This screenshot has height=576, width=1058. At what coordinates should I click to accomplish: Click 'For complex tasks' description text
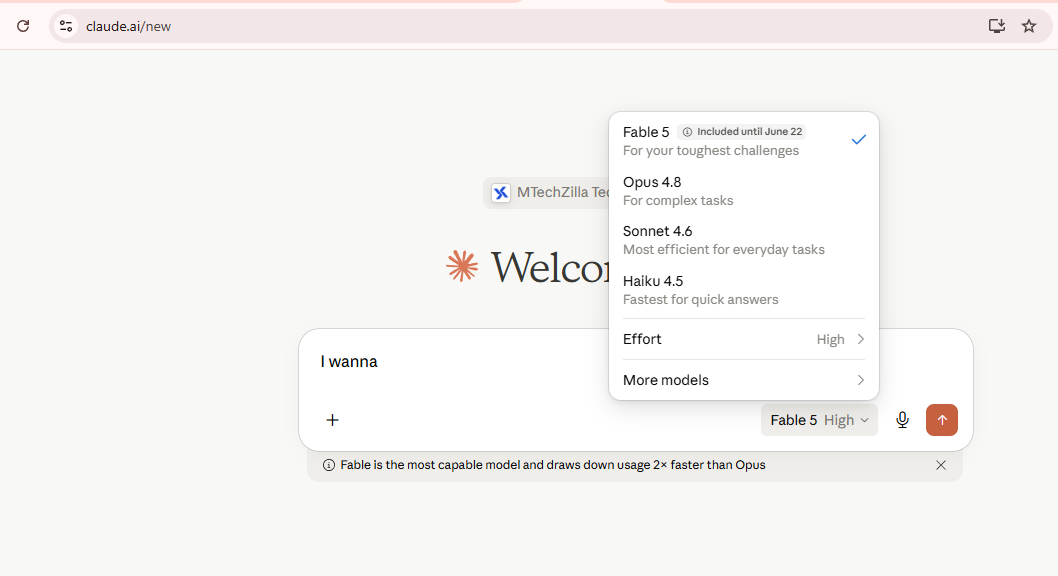(x=677, y=200)
